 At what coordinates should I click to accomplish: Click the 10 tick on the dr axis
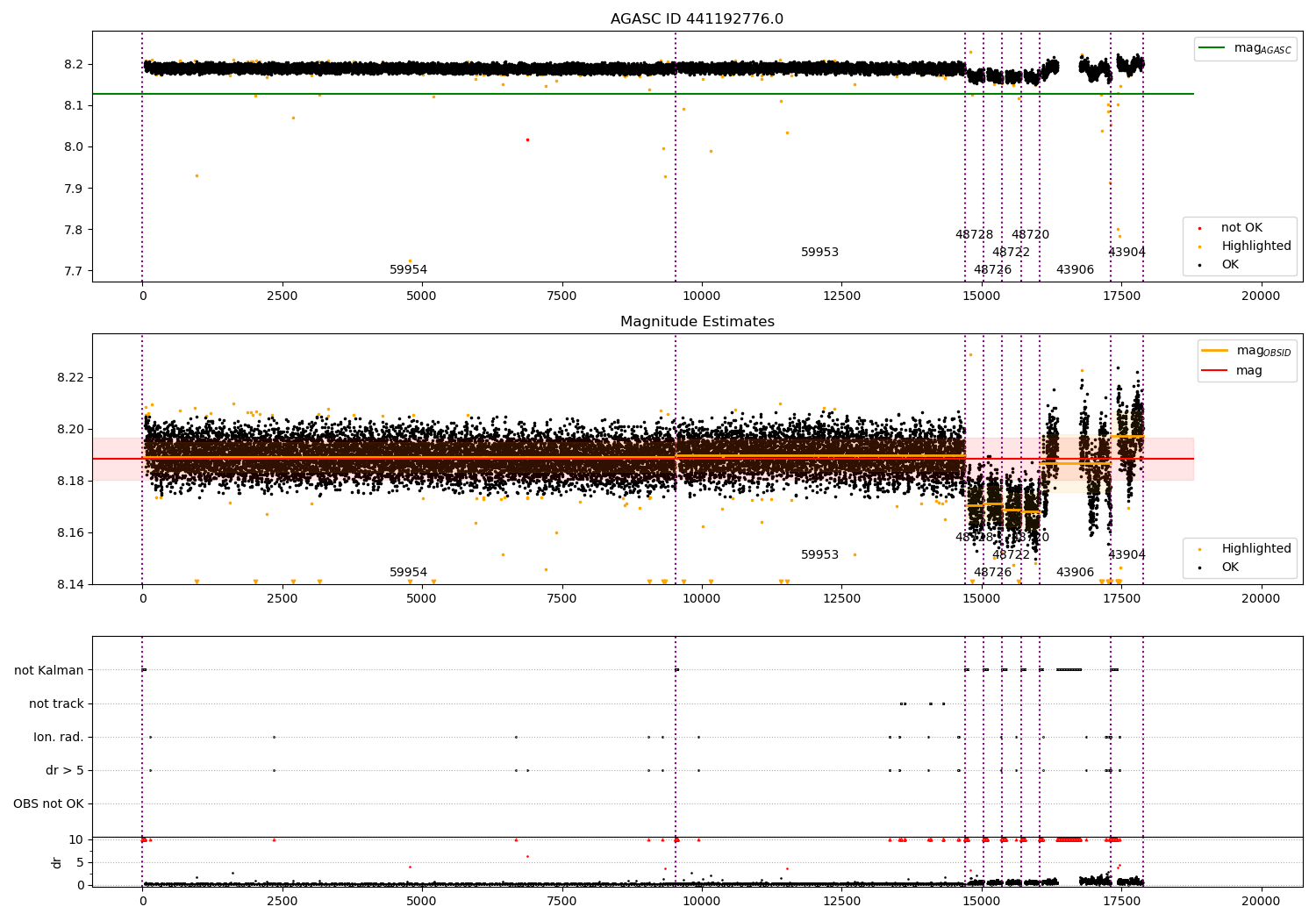(76, 840)
